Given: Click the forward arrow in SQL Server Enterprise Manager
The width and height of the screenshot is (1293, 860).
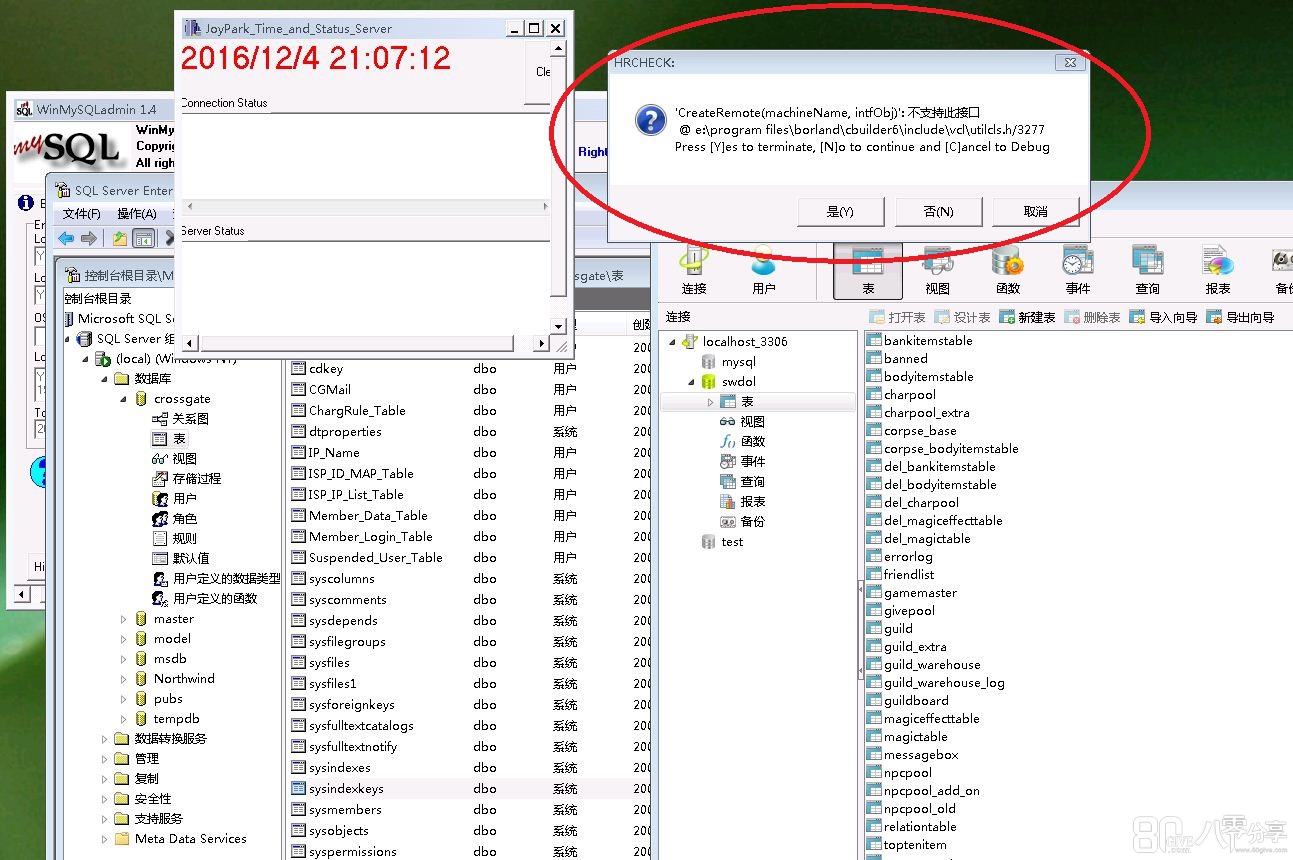Looking at the screenshot, I should 89,238.
